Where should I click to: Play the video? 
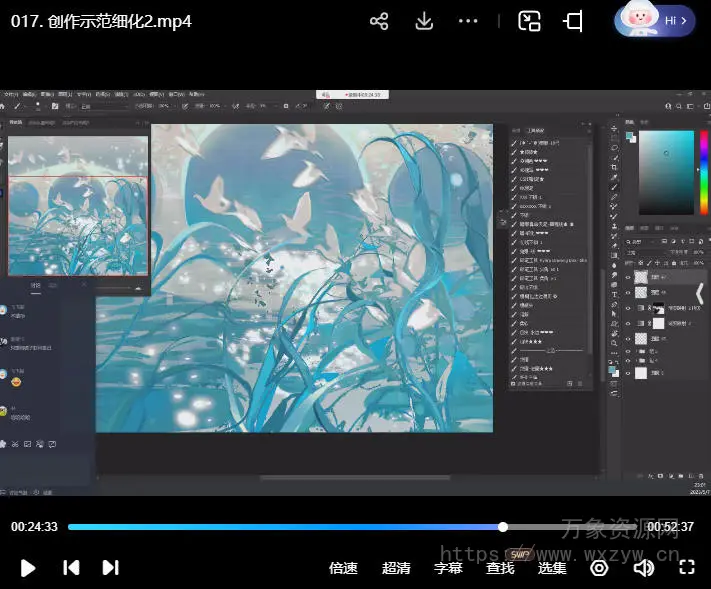point(28,568)
